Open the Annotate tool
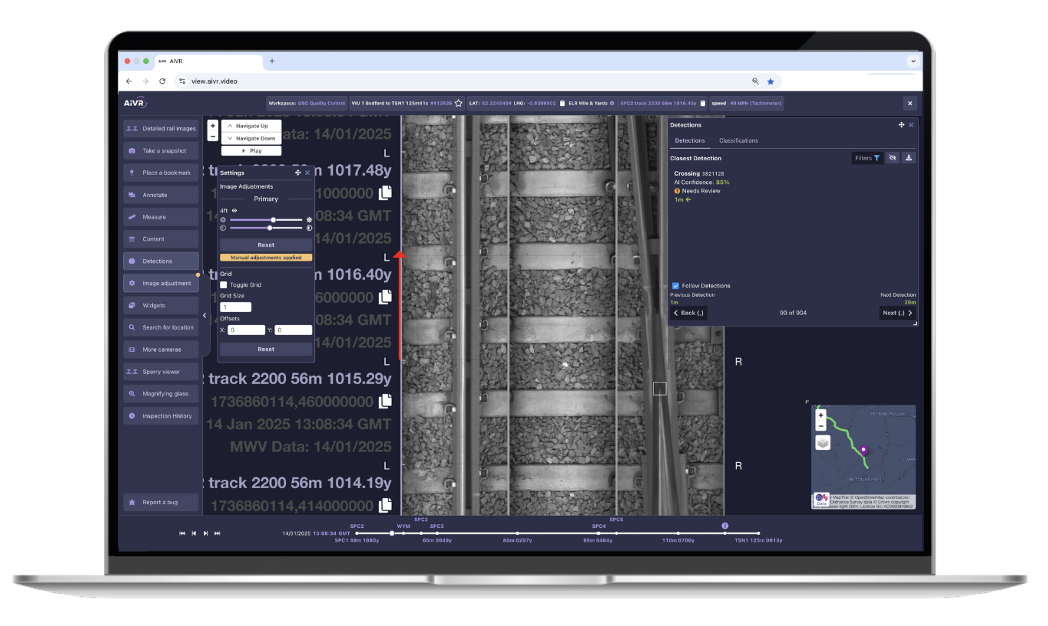This screenshot has width=1048, height=626. point(160,195)
